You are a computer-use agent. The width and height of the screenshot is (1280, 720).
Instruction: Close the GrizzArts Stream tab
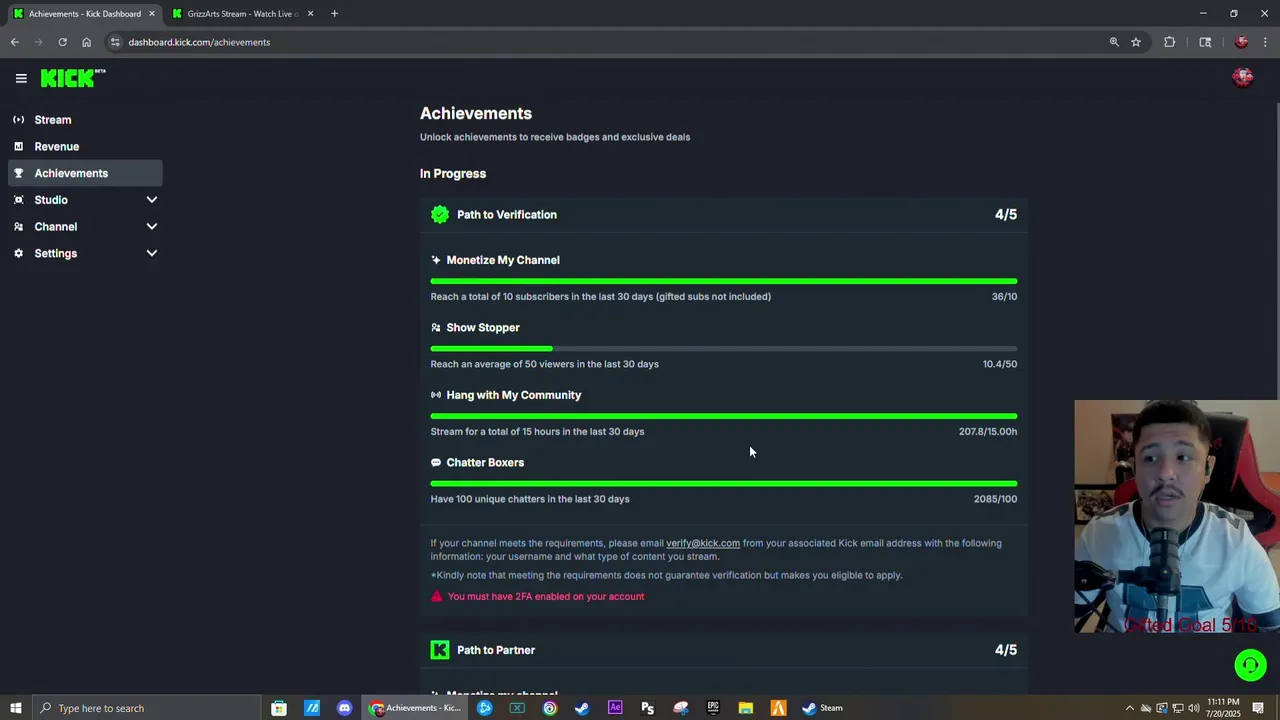[x=310, y=14]
